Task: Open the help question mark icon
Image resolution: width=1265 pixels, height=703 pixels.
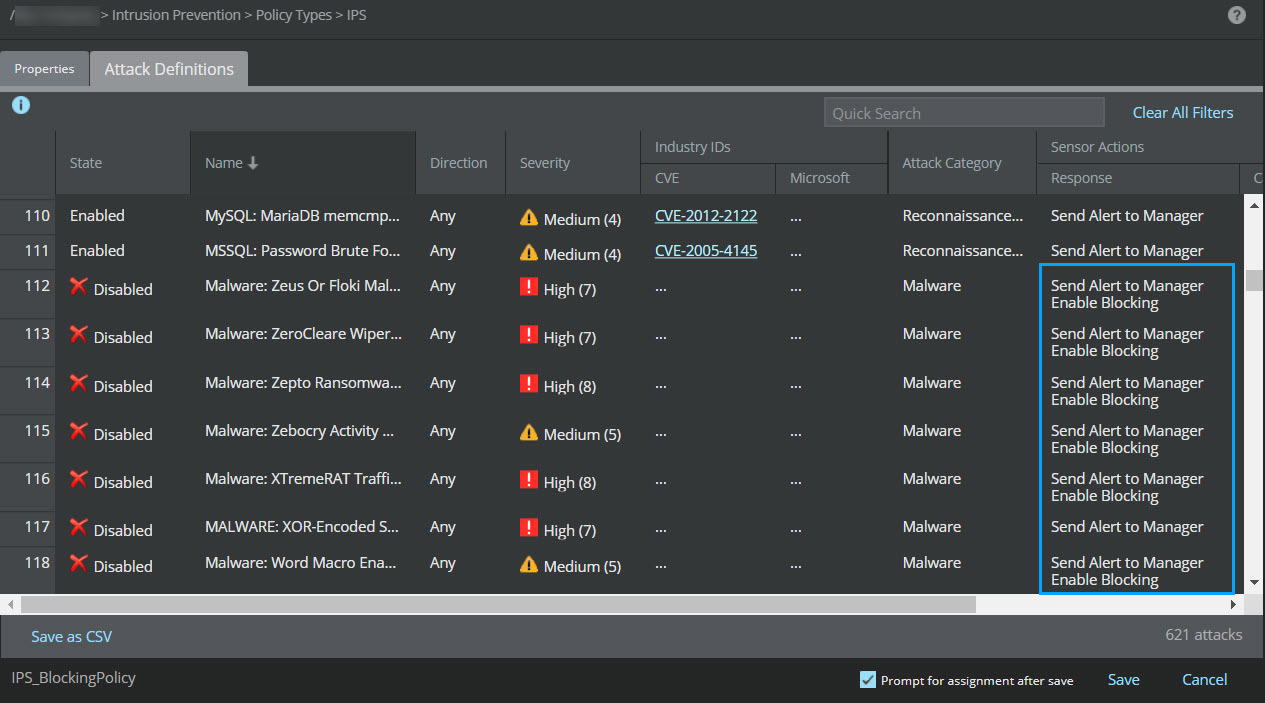Action: [1237, 15]
